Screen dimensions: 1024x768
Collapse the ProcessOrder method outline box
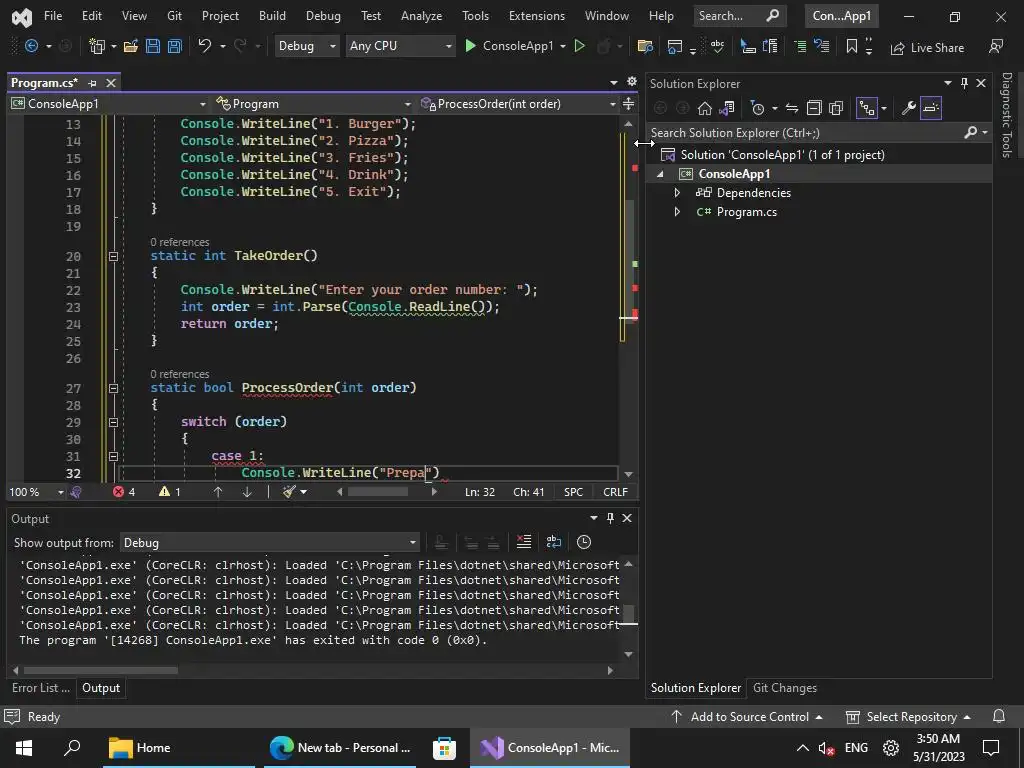[x=113, y=388]
